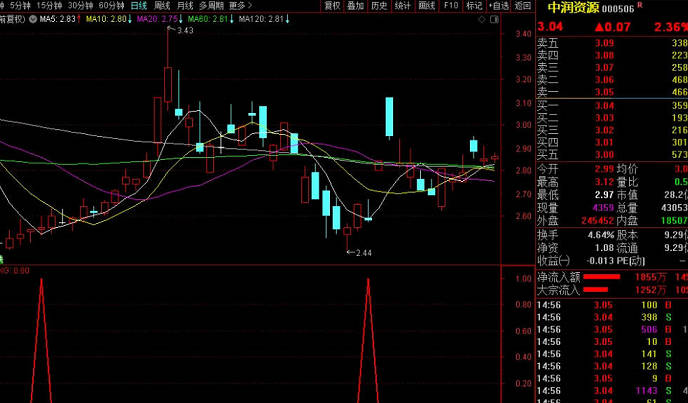
Task: Click the 买五 bid price 3.00
Action: [x=604, y=155]
